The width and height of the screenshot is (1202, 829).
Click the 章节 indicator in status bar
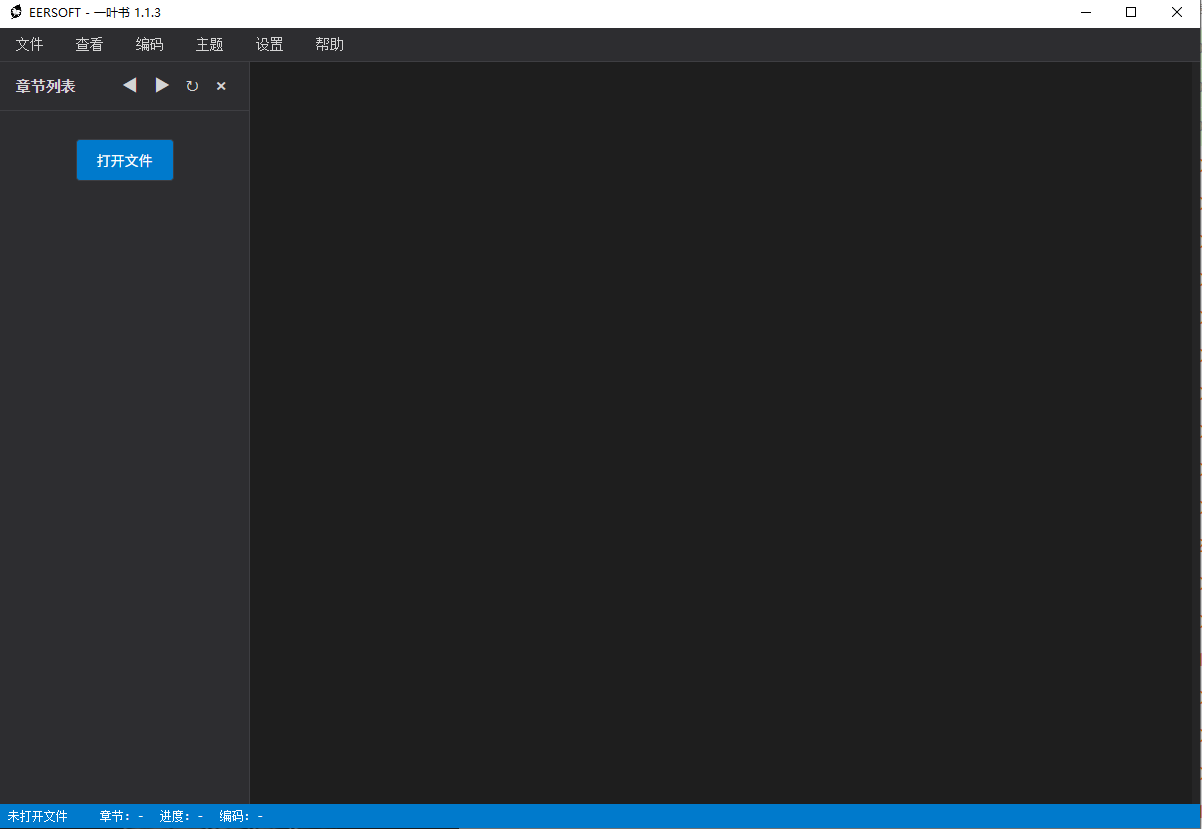(x=121, y=816)
